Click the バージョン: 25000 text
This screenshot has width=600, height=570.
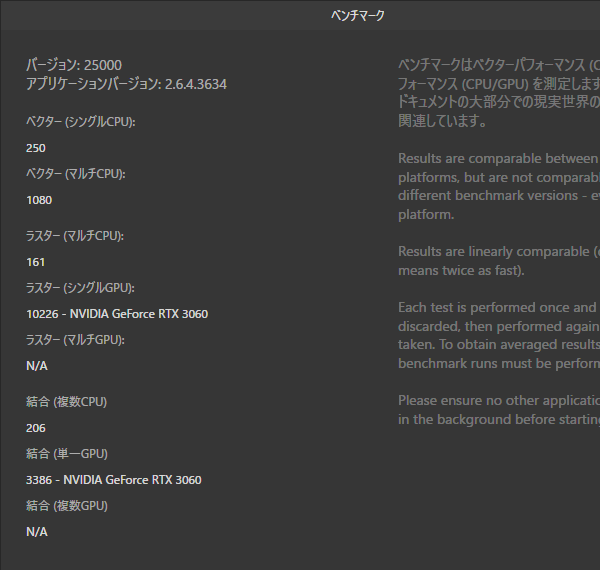(74, 65)
